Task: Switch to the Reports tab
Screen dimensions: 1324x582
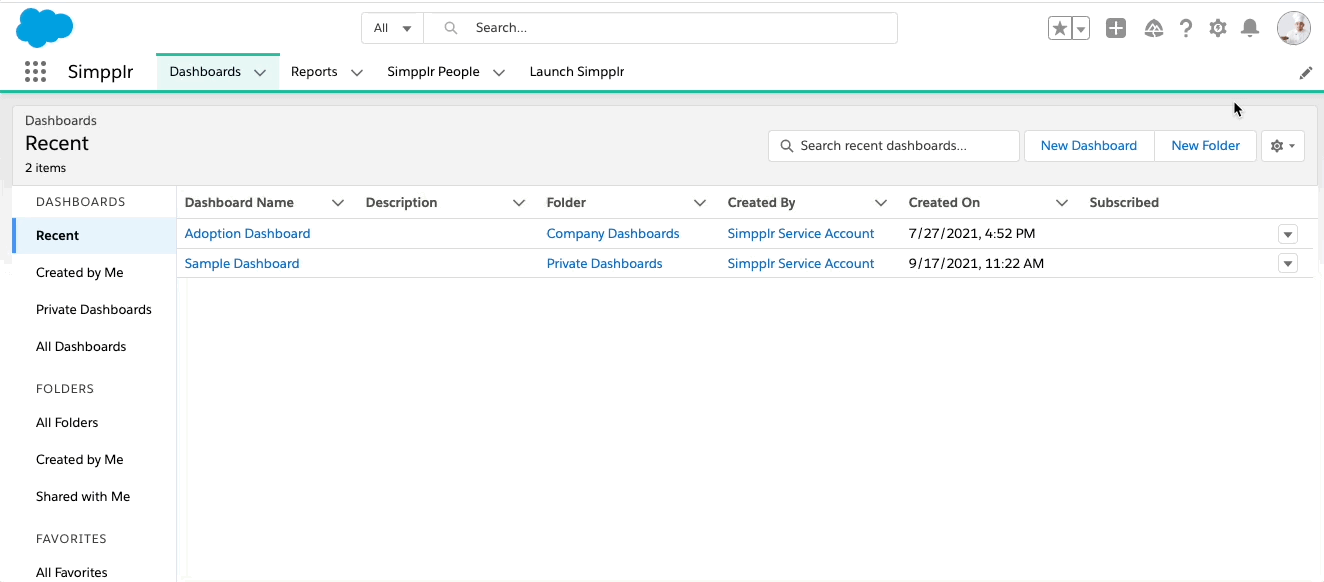Action: click(x=314, y=72)
